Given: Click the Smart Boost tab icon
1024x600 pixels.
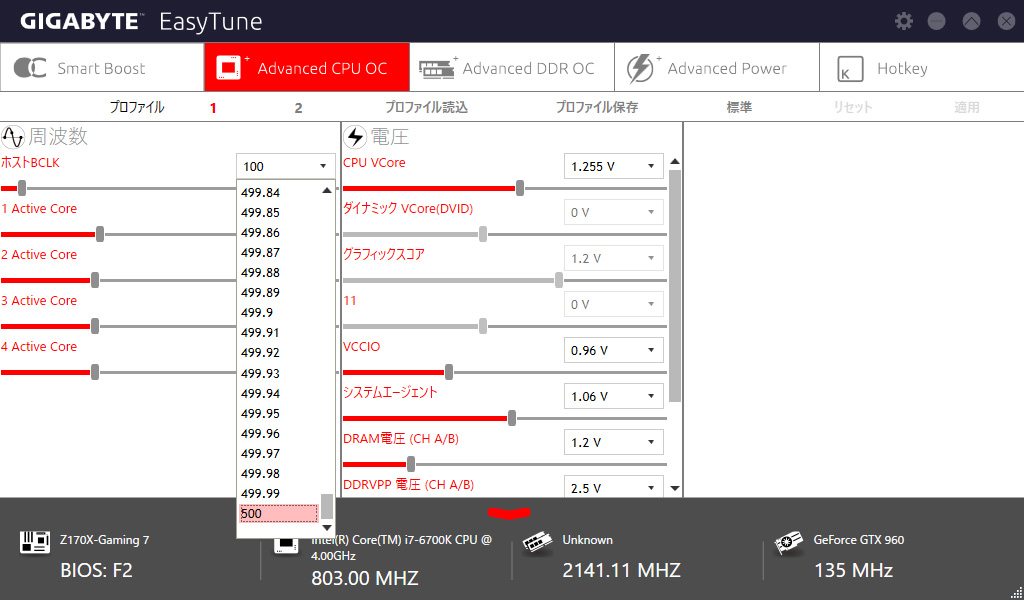Looking at the screenshot, I should coord(30,68).
